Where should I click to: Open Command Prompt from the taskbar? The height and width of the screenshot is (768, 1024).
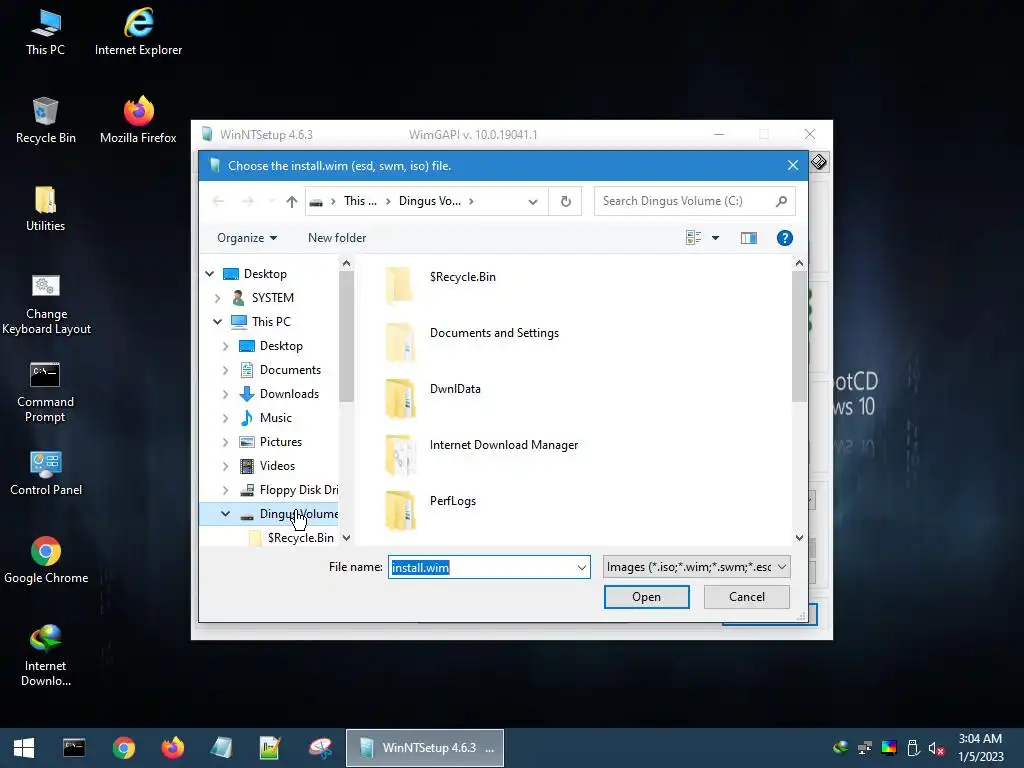click(x=74, y=748)
